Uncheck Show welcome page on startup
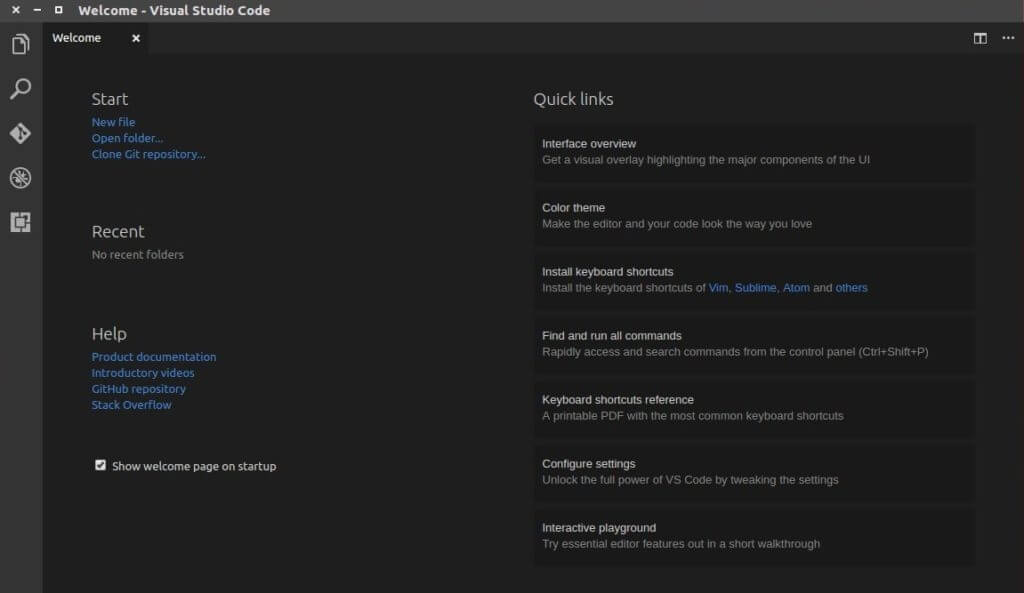Viewport: 1024px width, 593px height. point(100,464)
